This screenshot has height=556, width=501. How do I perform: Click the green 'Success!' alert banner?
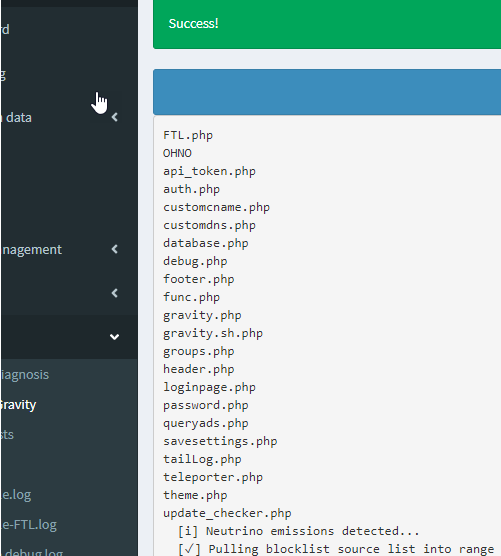pyautogui.click(x=327, y=24)
